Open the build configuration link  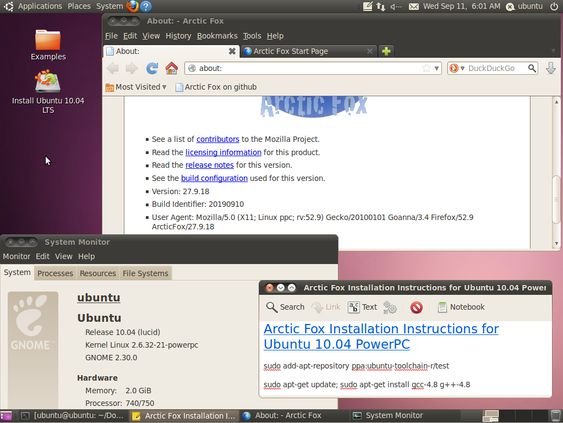point(214,178)
